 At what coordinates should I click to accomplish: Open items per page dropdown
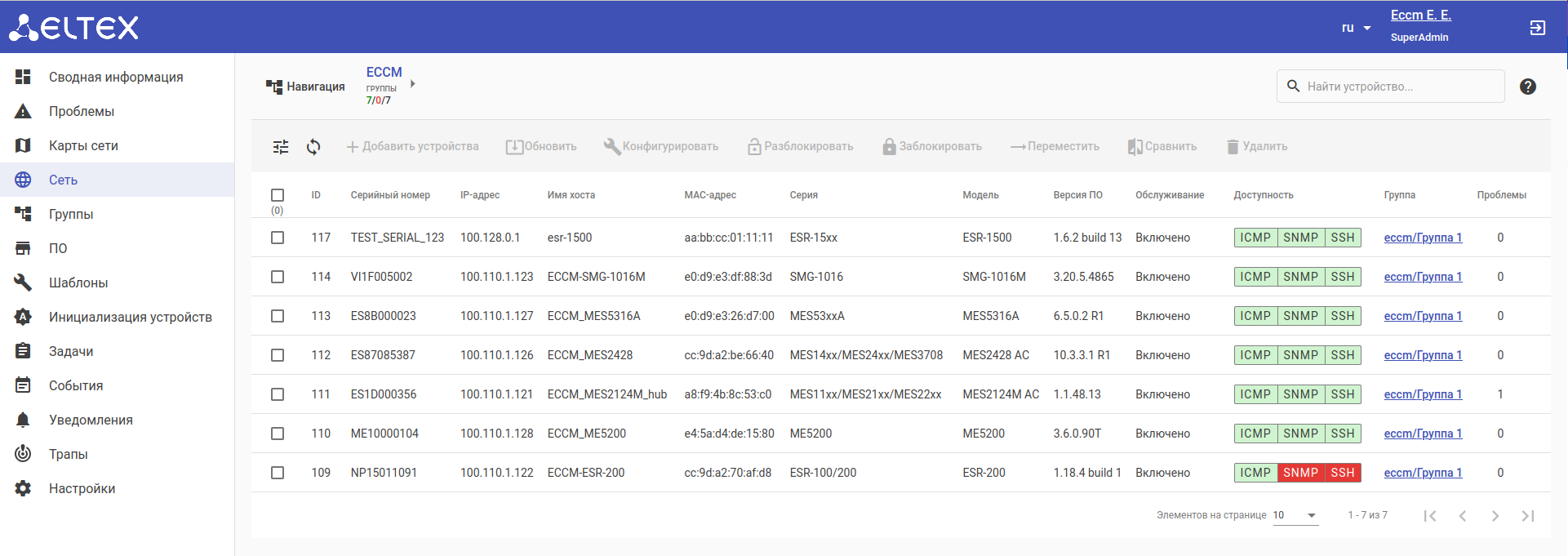1295,515
